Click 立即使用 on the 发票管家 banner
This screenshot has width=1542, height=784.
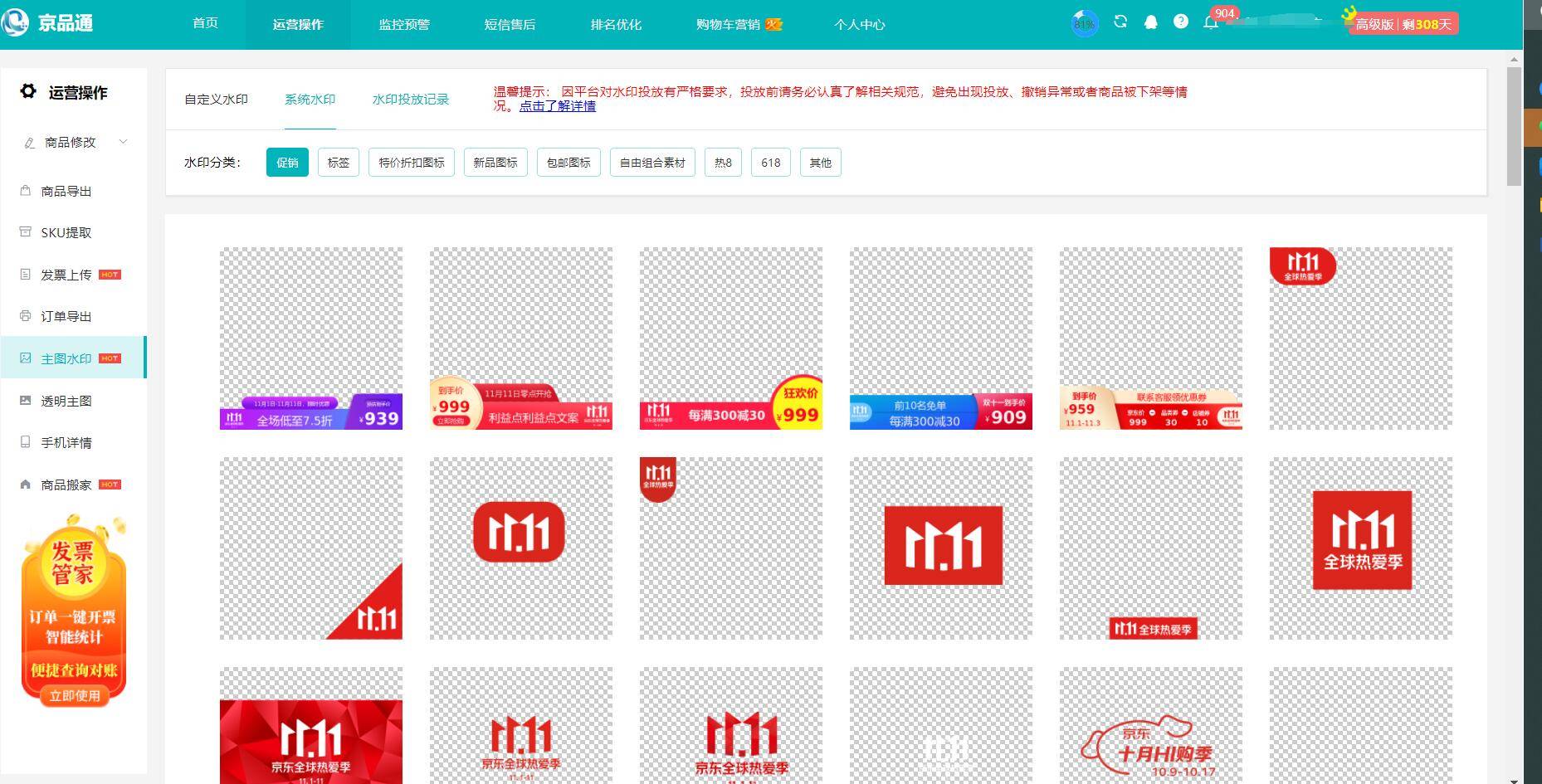pyautogui.click(x=75, y=696)
